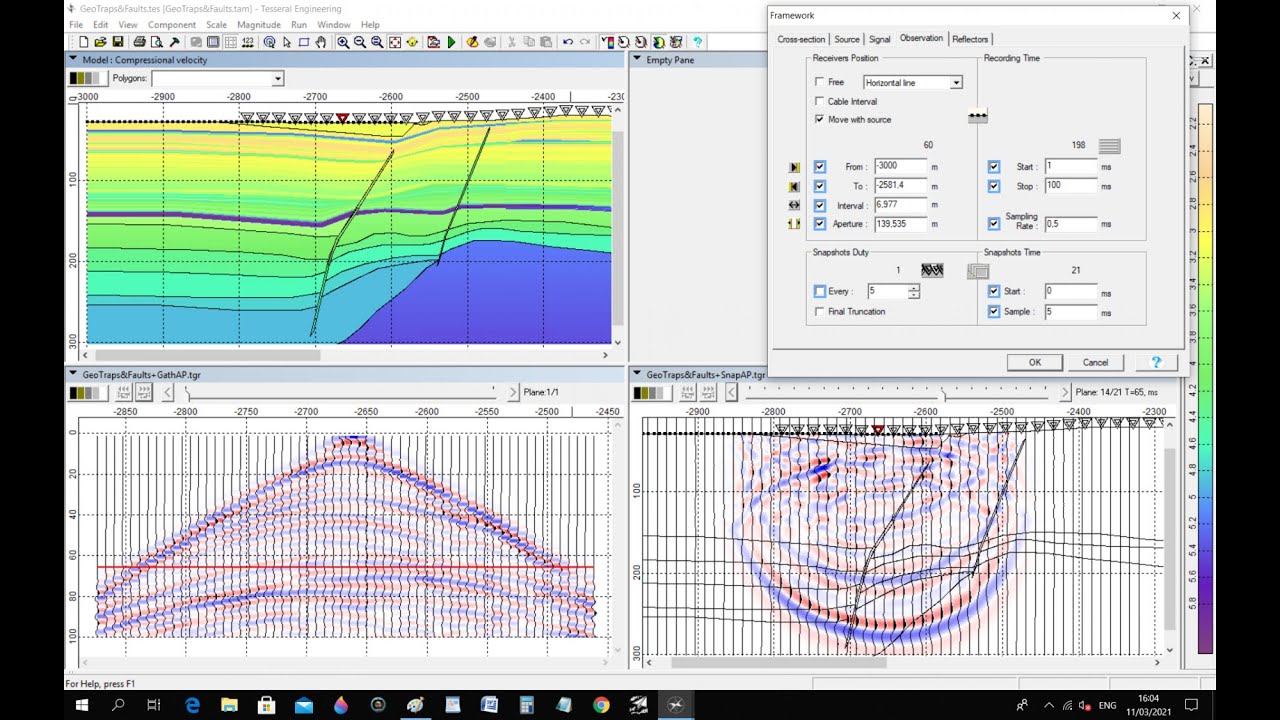
Task: Open the Empty Pane header triangle
Action: tap(637, 59)
